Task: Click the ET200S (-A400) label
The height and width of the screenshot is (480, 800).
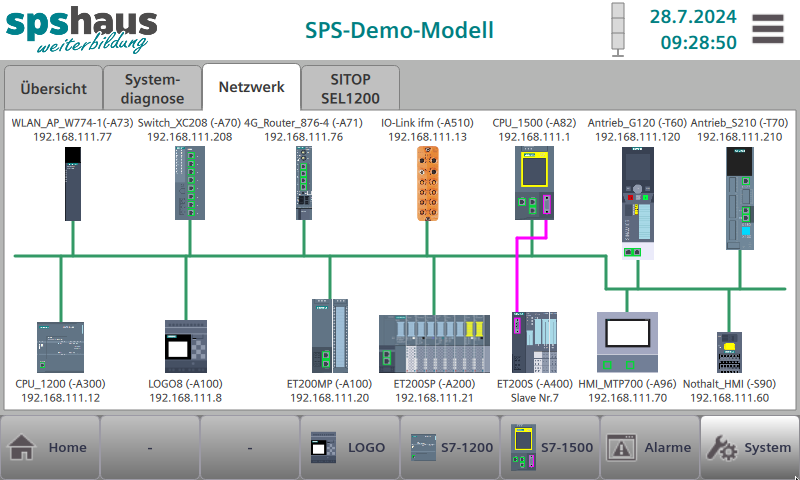Action: coord(535,384)
